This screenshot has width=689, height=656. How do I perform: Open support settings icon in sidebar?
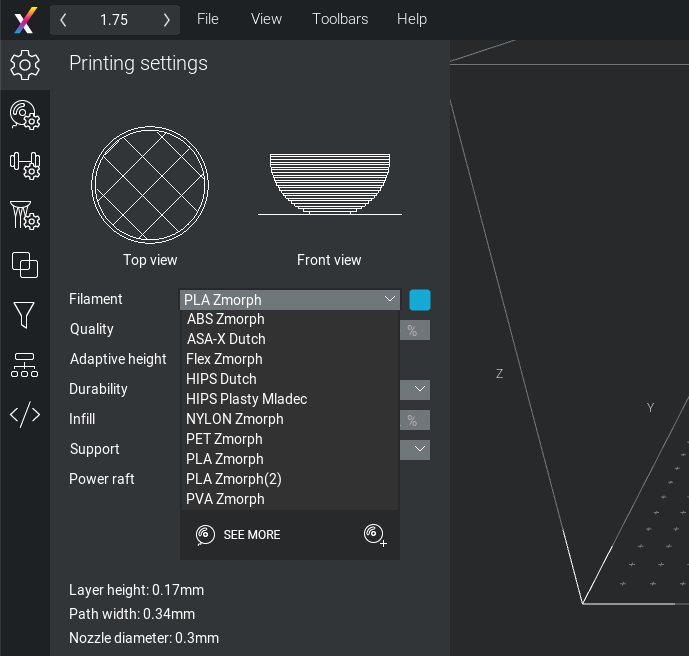pyautogui.click(x=25, y=215)
